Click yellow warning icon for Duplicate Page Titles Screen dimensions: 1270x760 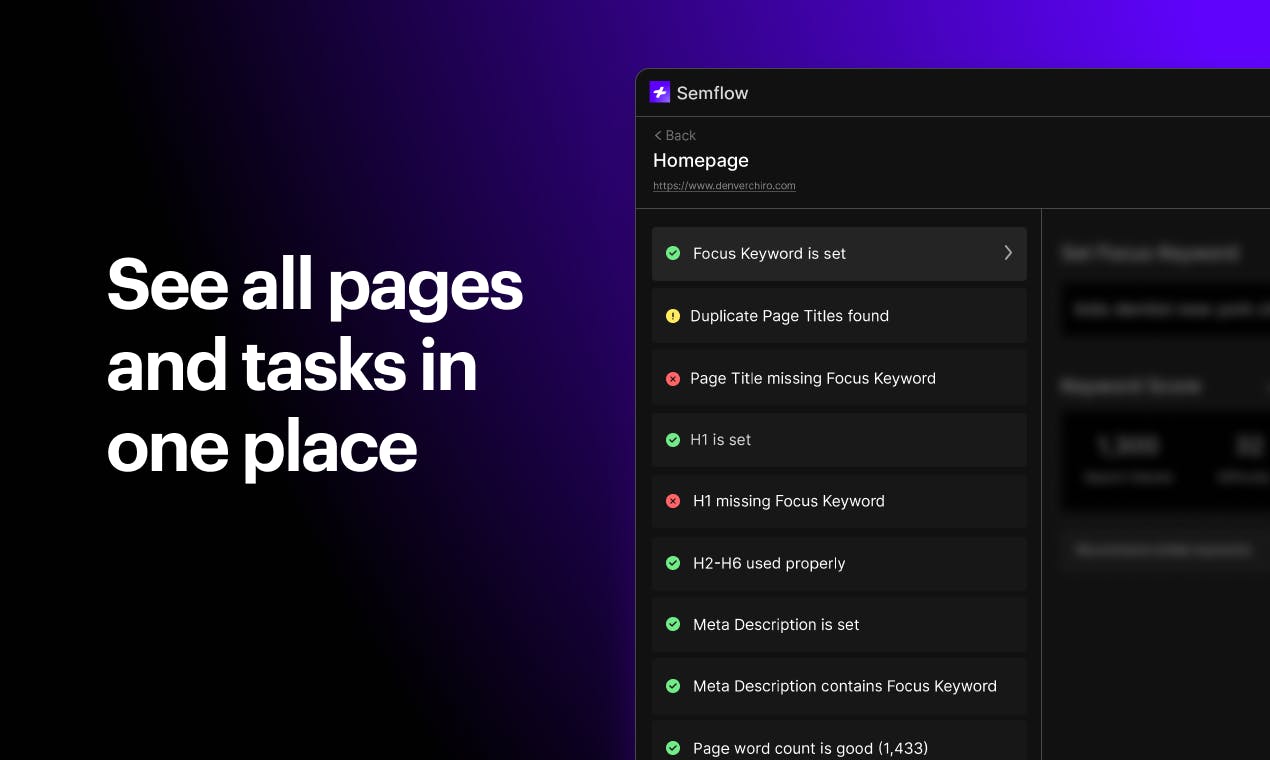[x=673, y=316]
